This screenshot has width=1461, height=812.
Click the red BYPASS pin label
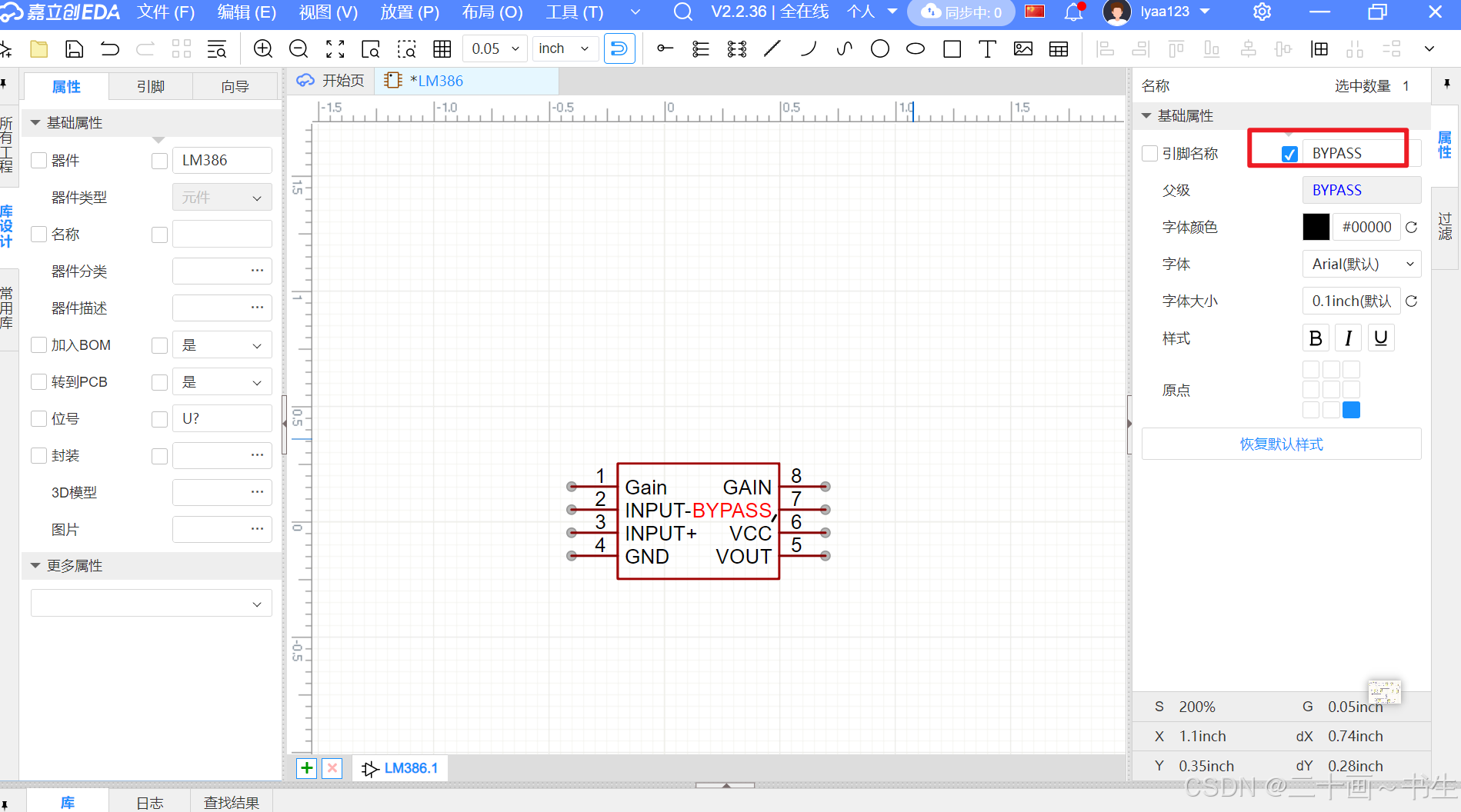[732, 511]
